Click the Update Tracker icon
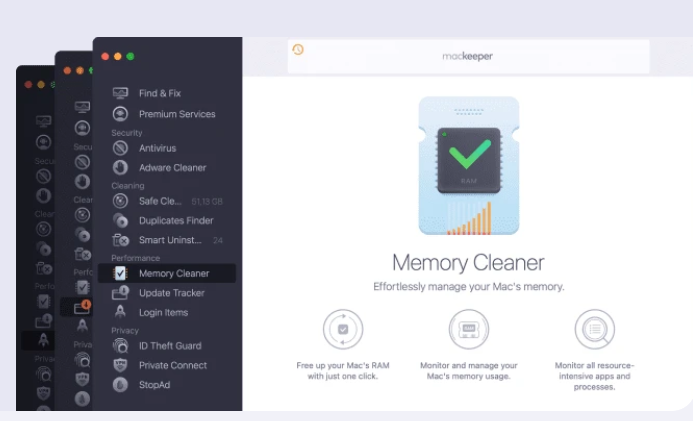This screenshot has width=693, height=421. 120,292
